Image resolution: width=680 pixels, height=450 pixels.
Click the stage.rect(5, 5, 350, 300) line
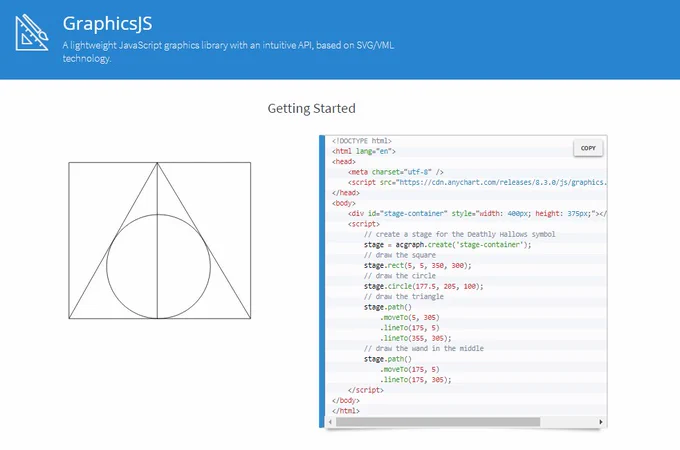[x=417, y=266]
